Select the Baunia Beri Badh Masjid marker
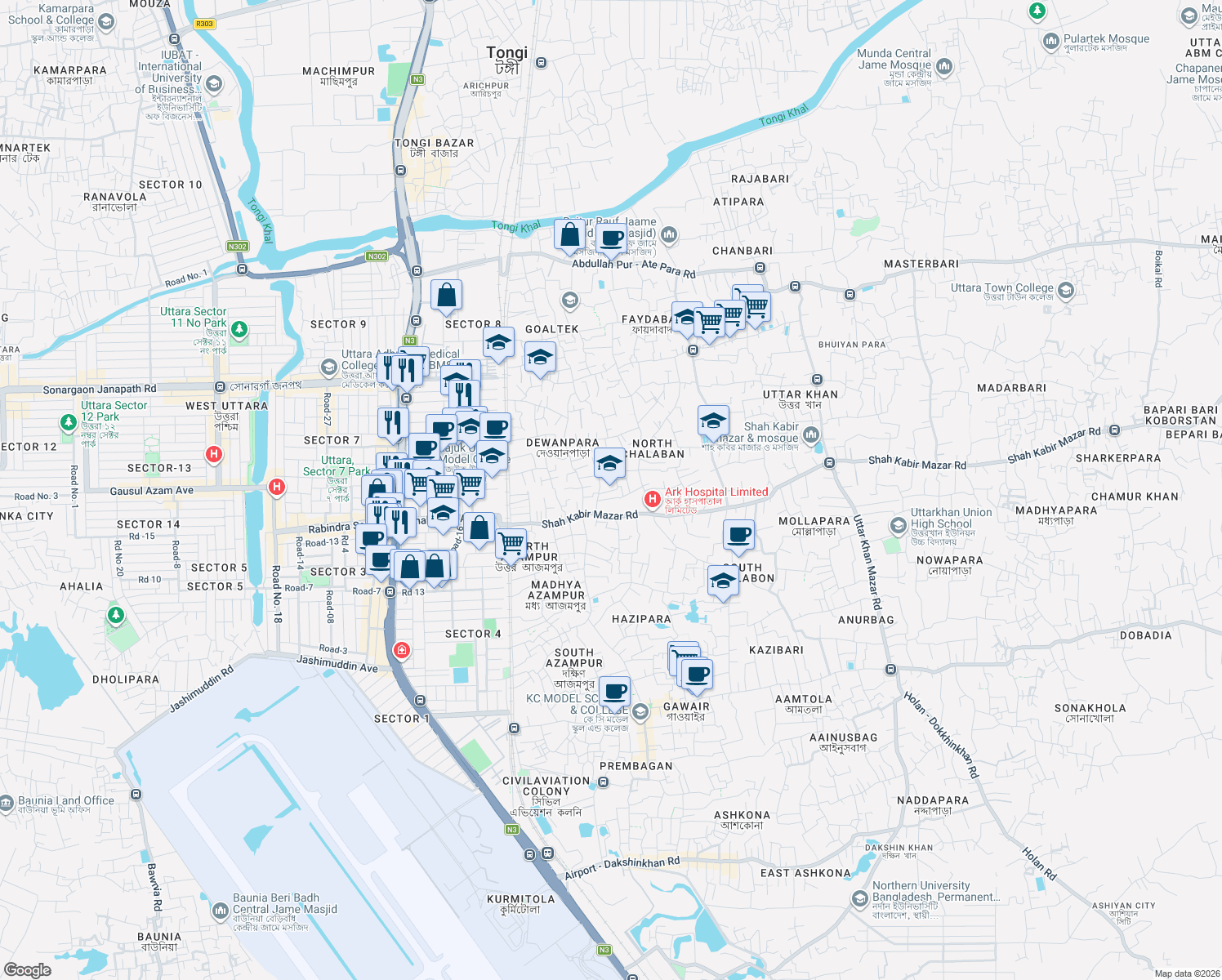The image size is (1222, 980). (220, 911)
